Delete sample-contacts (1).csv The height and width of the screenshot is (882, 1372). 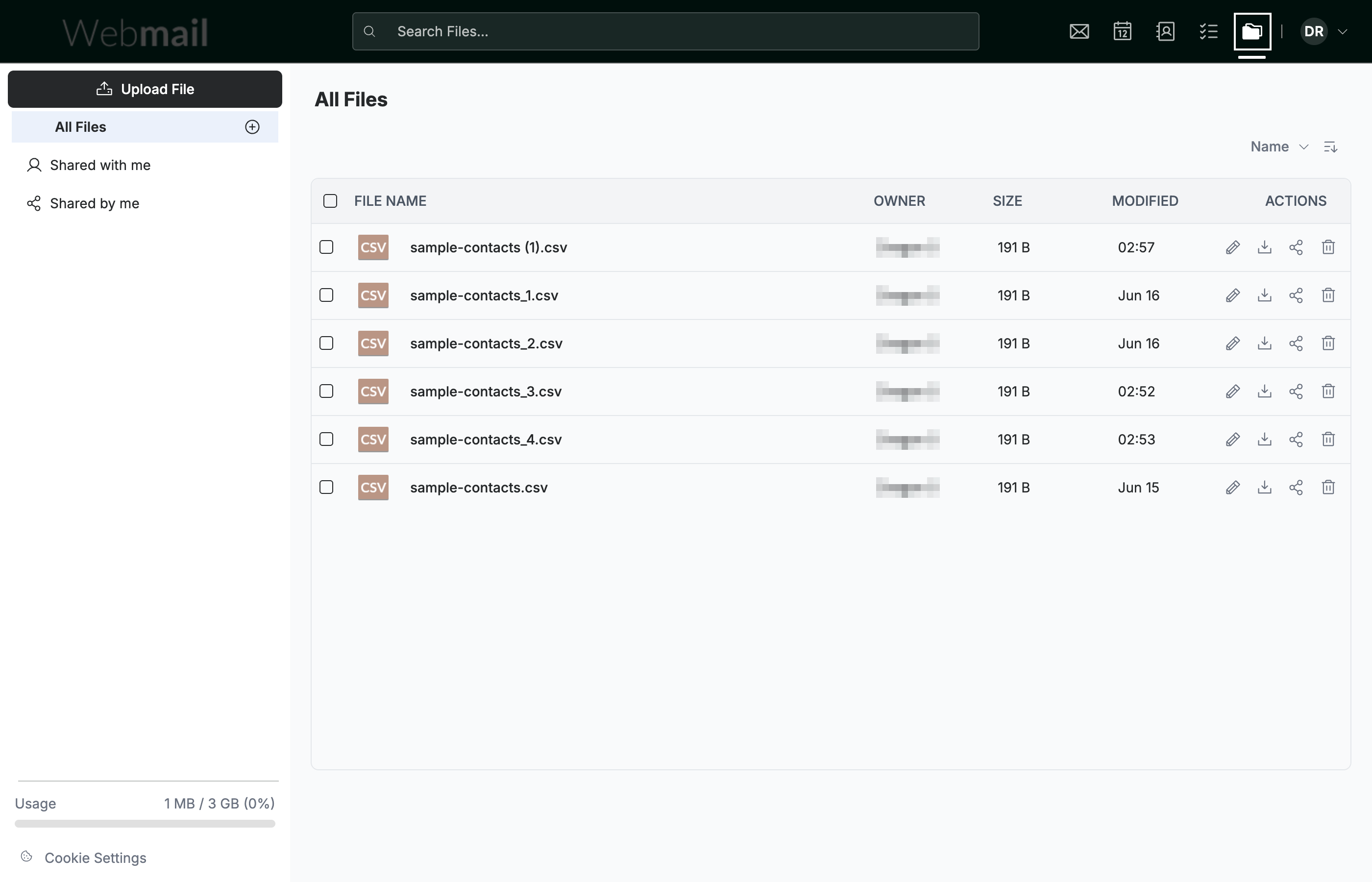[x=1328, y=247]
